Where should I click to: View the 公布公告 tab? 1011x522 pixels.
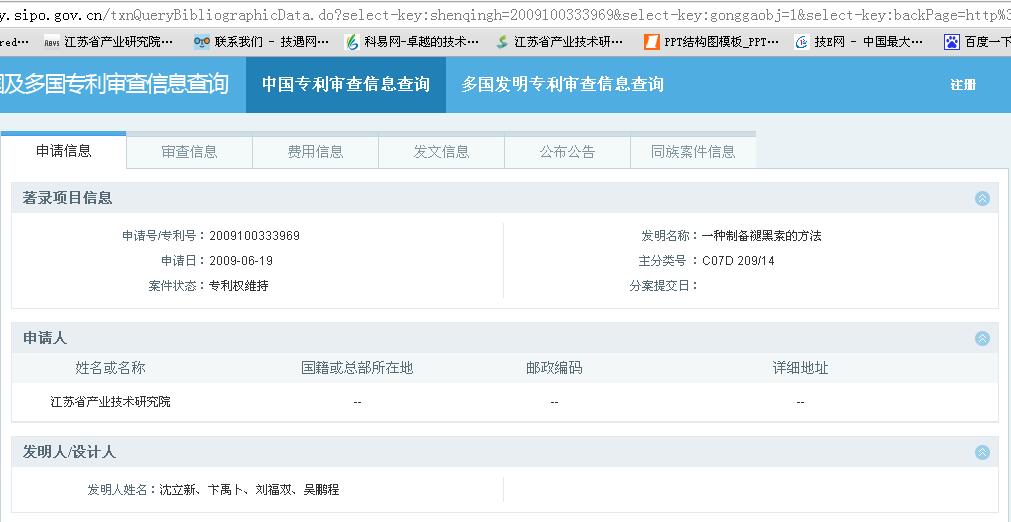pyautogui.click(x=567, y=151)
